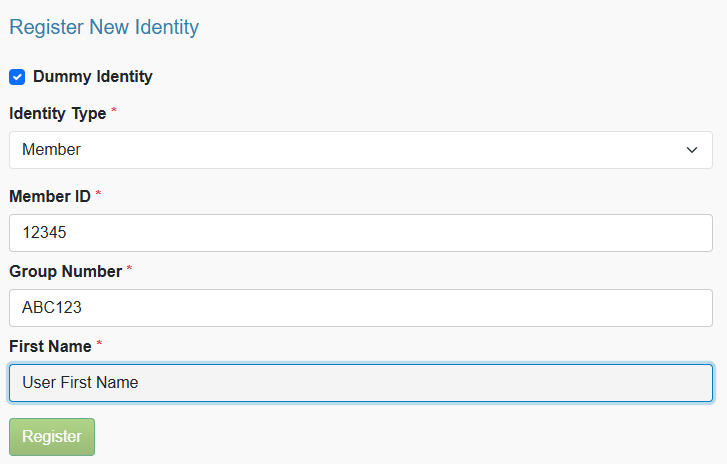The image size is (727, 464).
Task: Click the chevron arrow in Identity Type select
Action: click(691, 150)
